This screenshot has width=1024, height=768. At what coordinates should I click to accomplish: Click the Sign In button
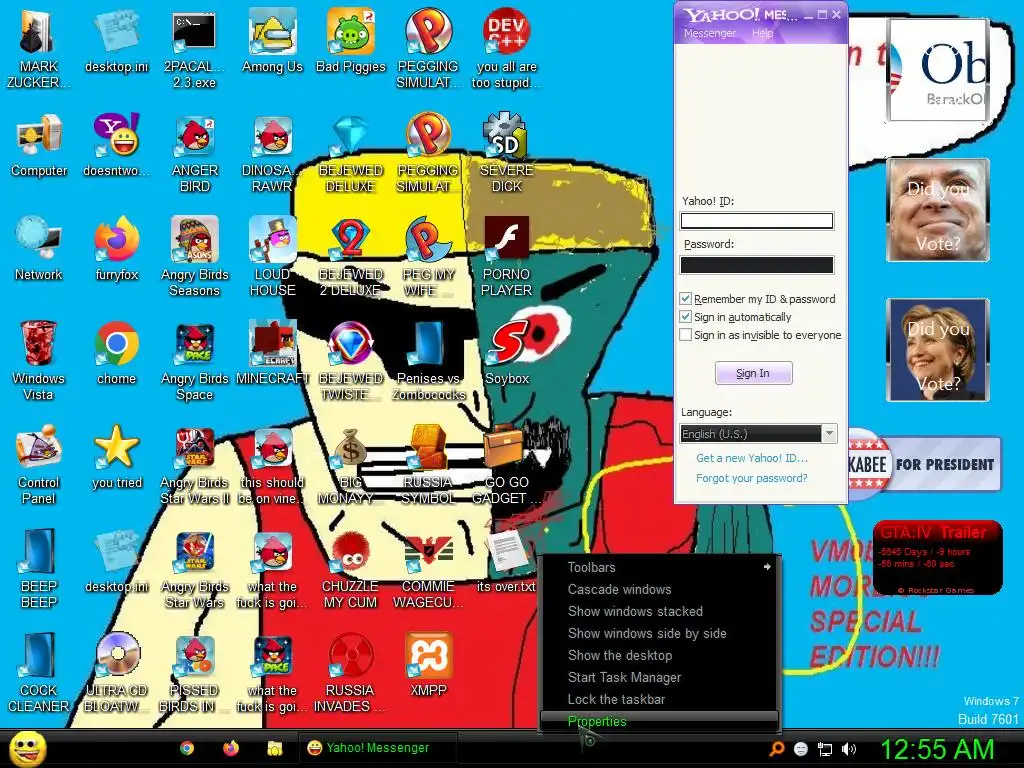coord(754,373)
